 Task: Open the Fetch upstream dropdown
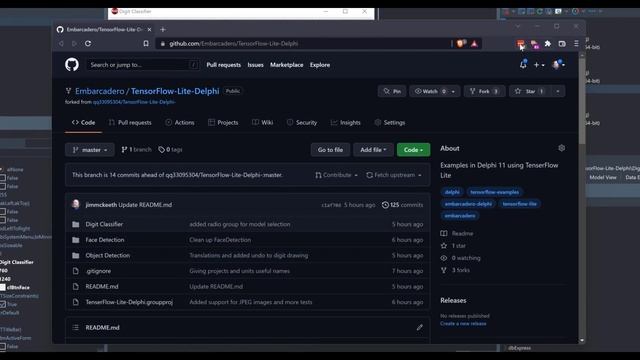[x=394, y=175]
